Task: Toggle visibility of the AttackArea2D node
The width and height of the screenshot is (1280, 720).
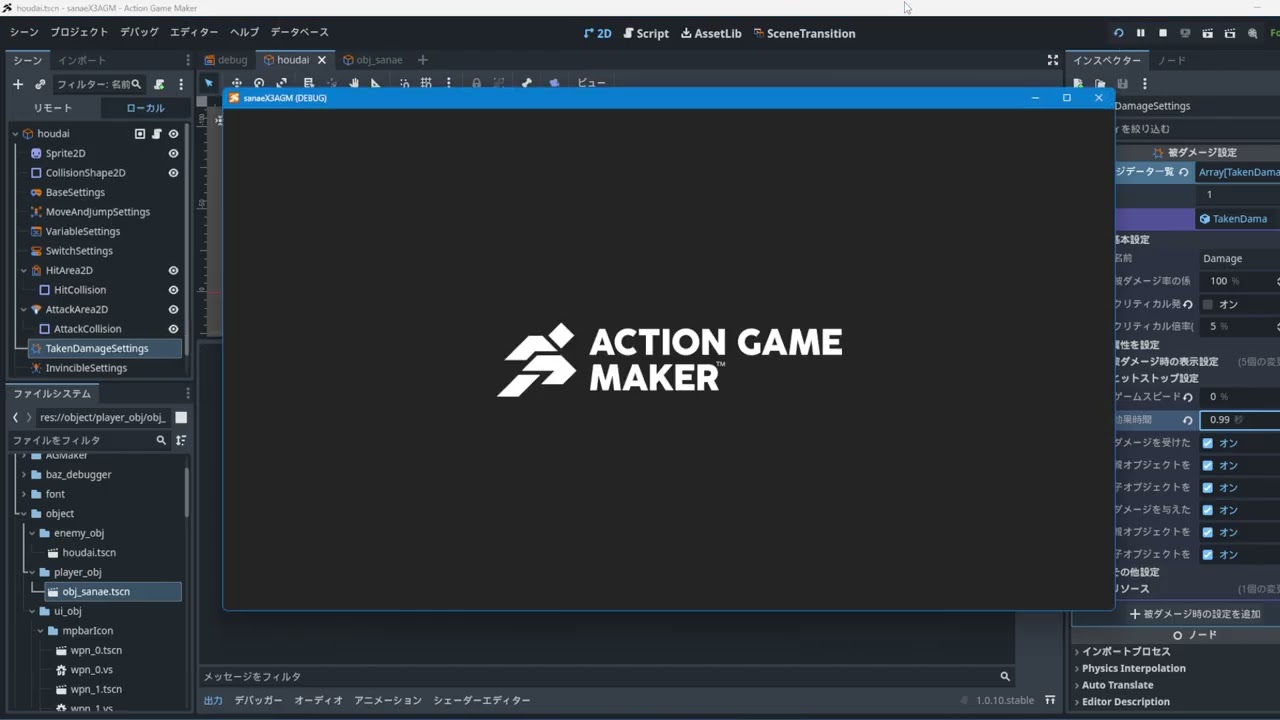Action: tap(173, 309)
